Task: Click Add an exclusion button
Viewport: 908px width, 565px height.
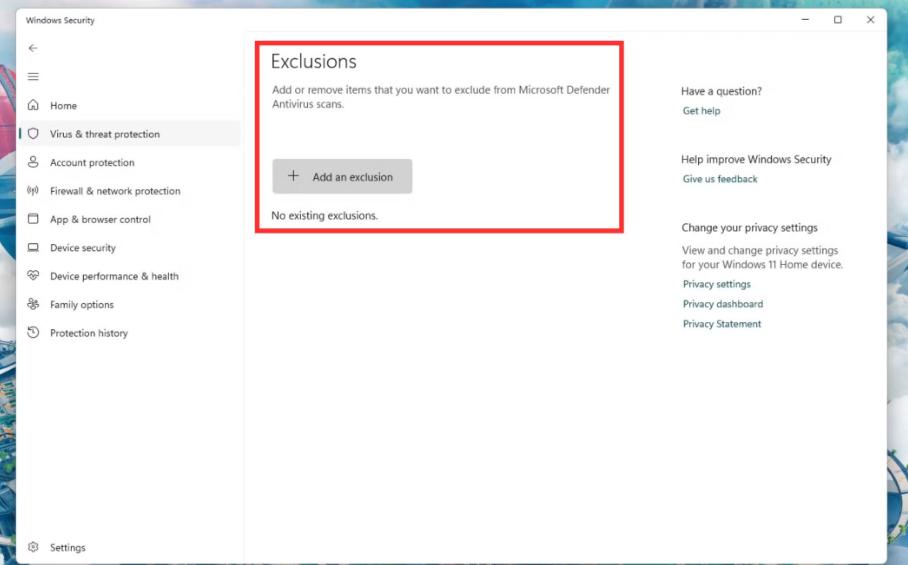Action: pyautogui.click(x=342, y=177)
